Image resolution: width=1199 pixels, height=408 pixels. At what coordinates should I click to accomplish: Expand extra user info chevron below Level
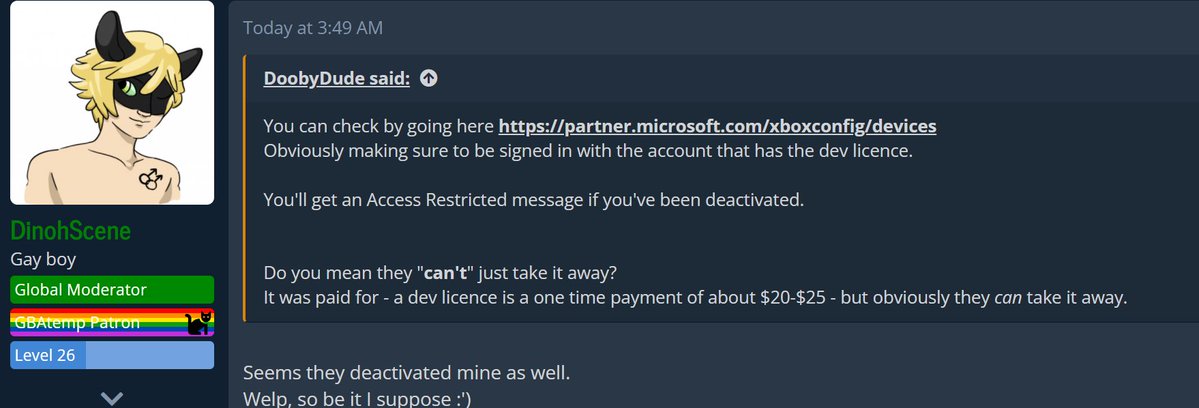tap(112, 397)
